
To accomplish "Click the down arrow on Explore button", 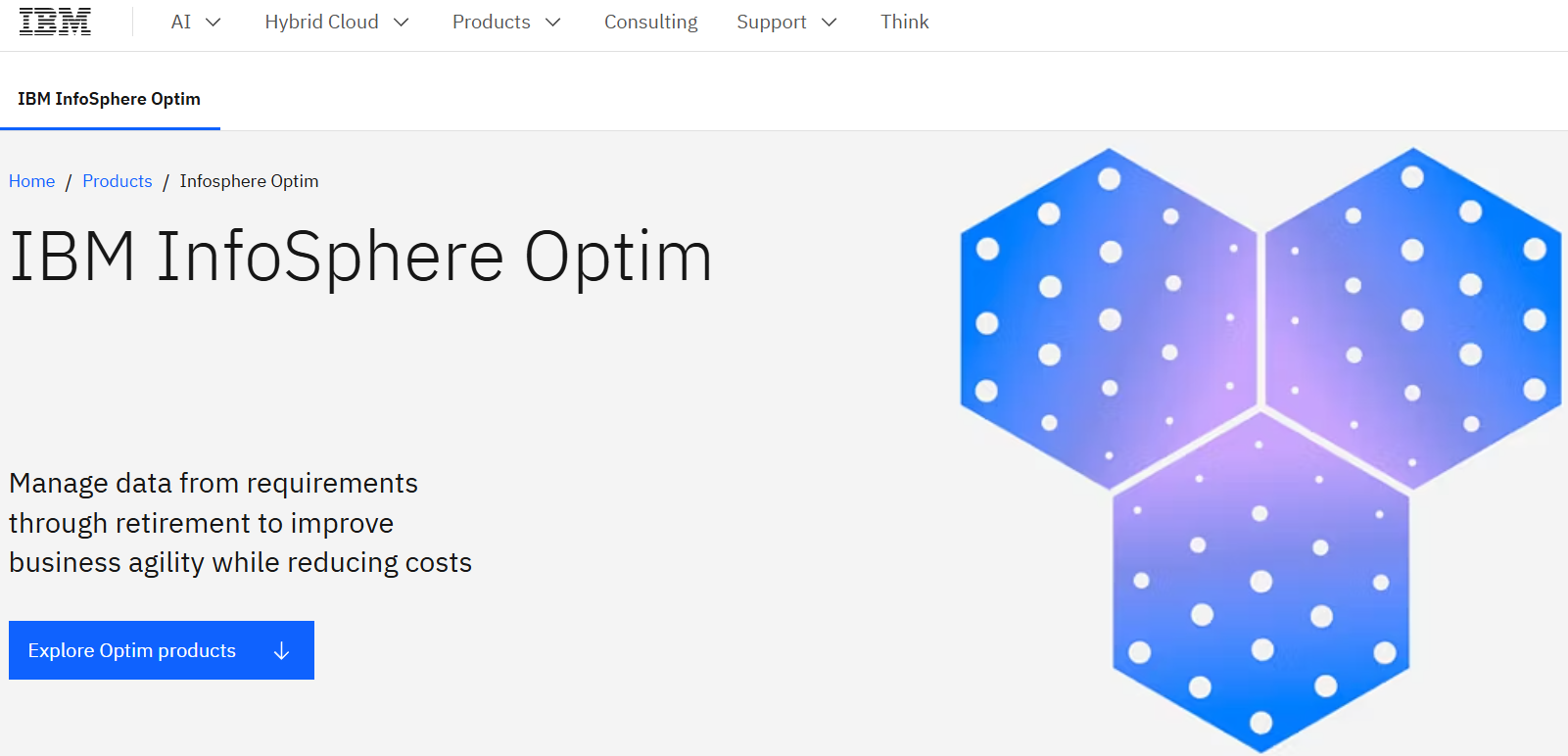I will [x=281, y=651].
